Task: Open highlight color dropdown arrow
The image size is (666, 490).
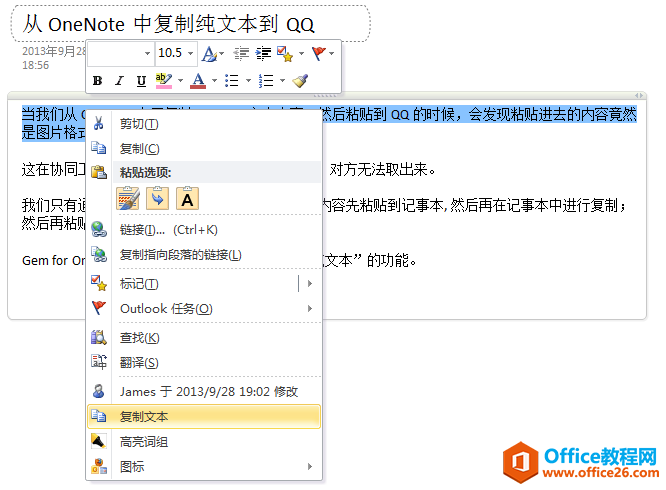Action: pyautogui.click(x=181, y=81)
